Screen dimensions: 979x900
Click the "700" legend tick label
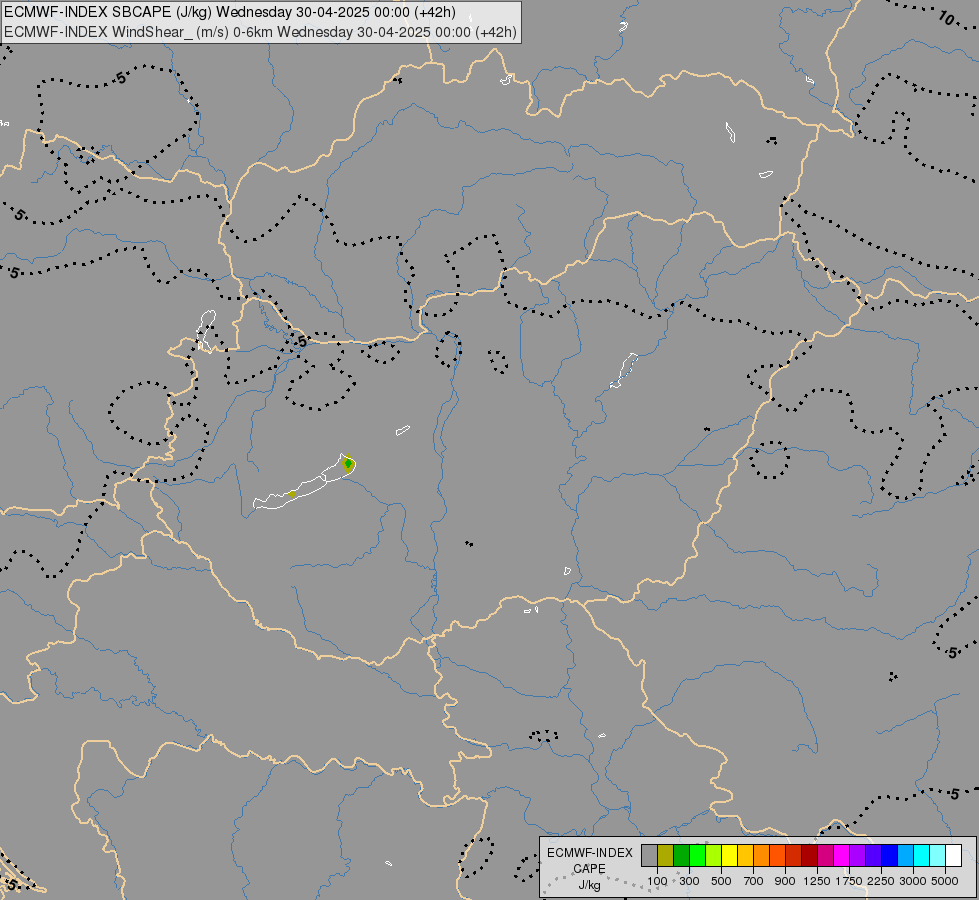(x=754, y=881)
